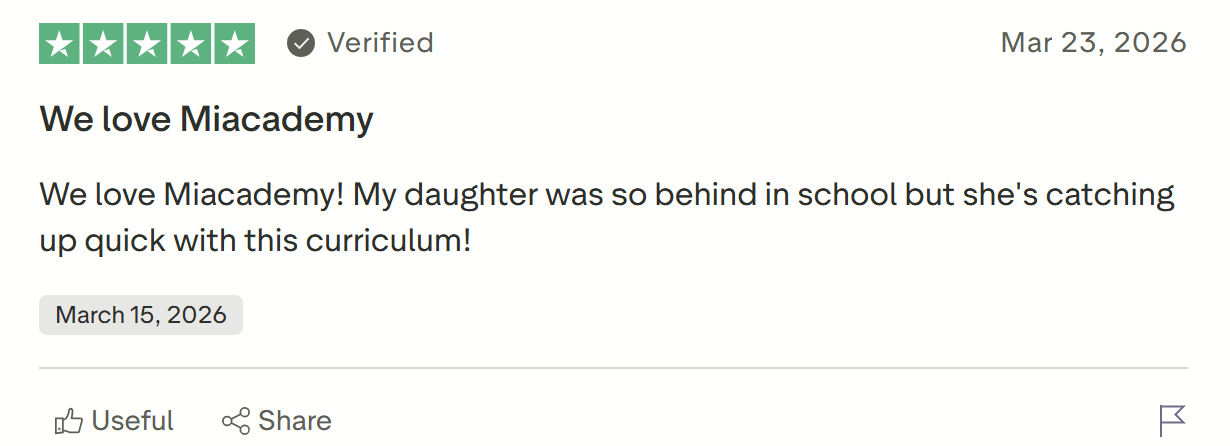The height and width of the screenshot is (446, 1230).
Task: Click the first green rating star
Action: click(x=60, y=43)
